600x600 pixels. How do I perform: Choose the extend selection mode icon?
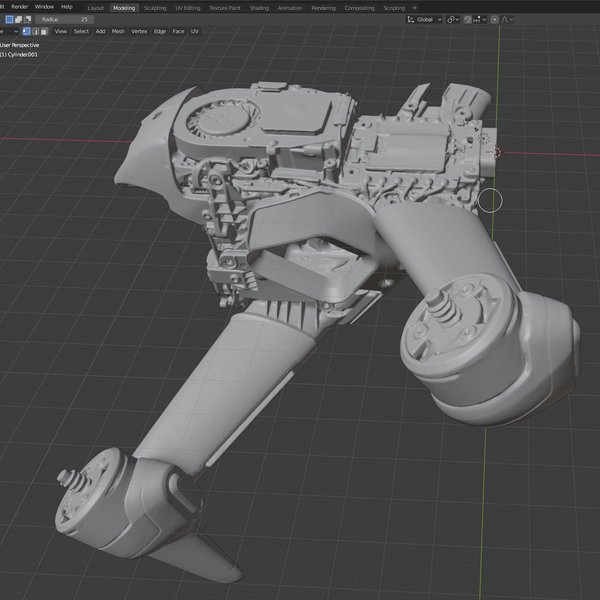pos(18,19)
